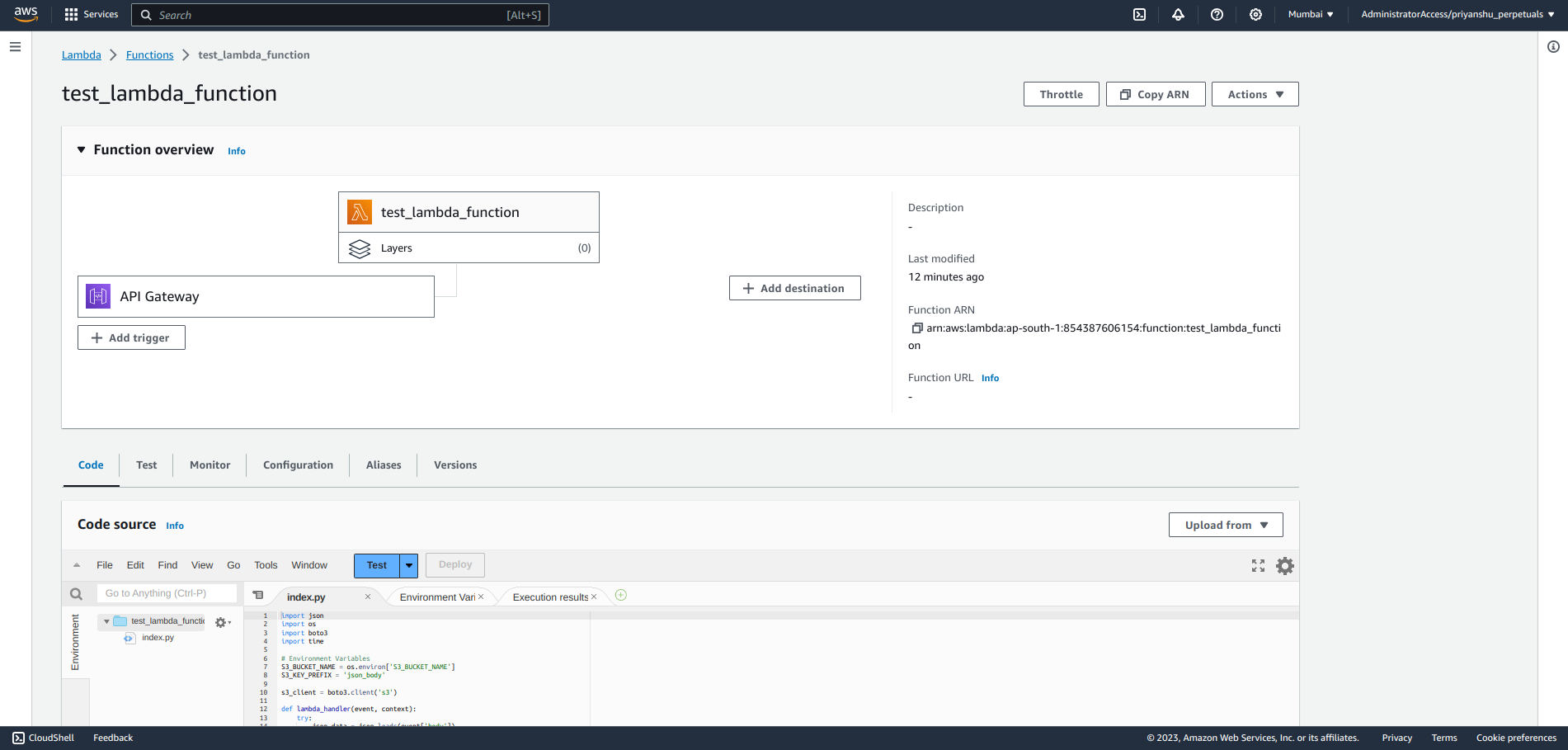Click the index.py file icon in tree

pyautogui.click(x=129, y=638)
